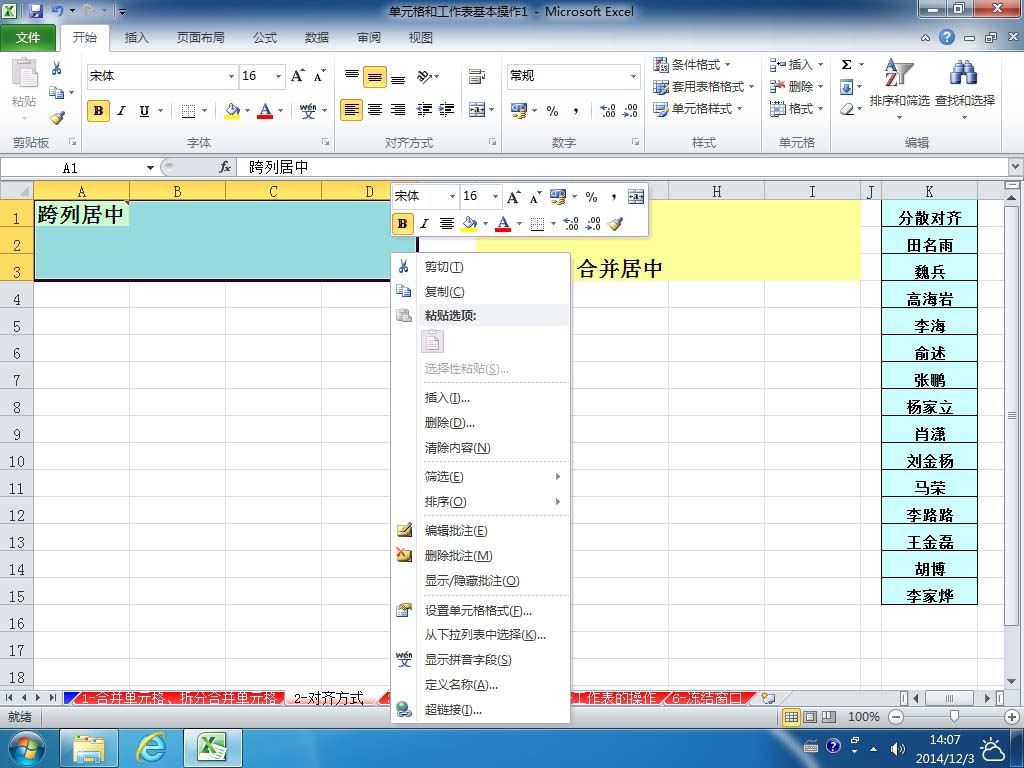
Task: Click the mini toolbar Format Painter brush
Action: pos(615,224)
